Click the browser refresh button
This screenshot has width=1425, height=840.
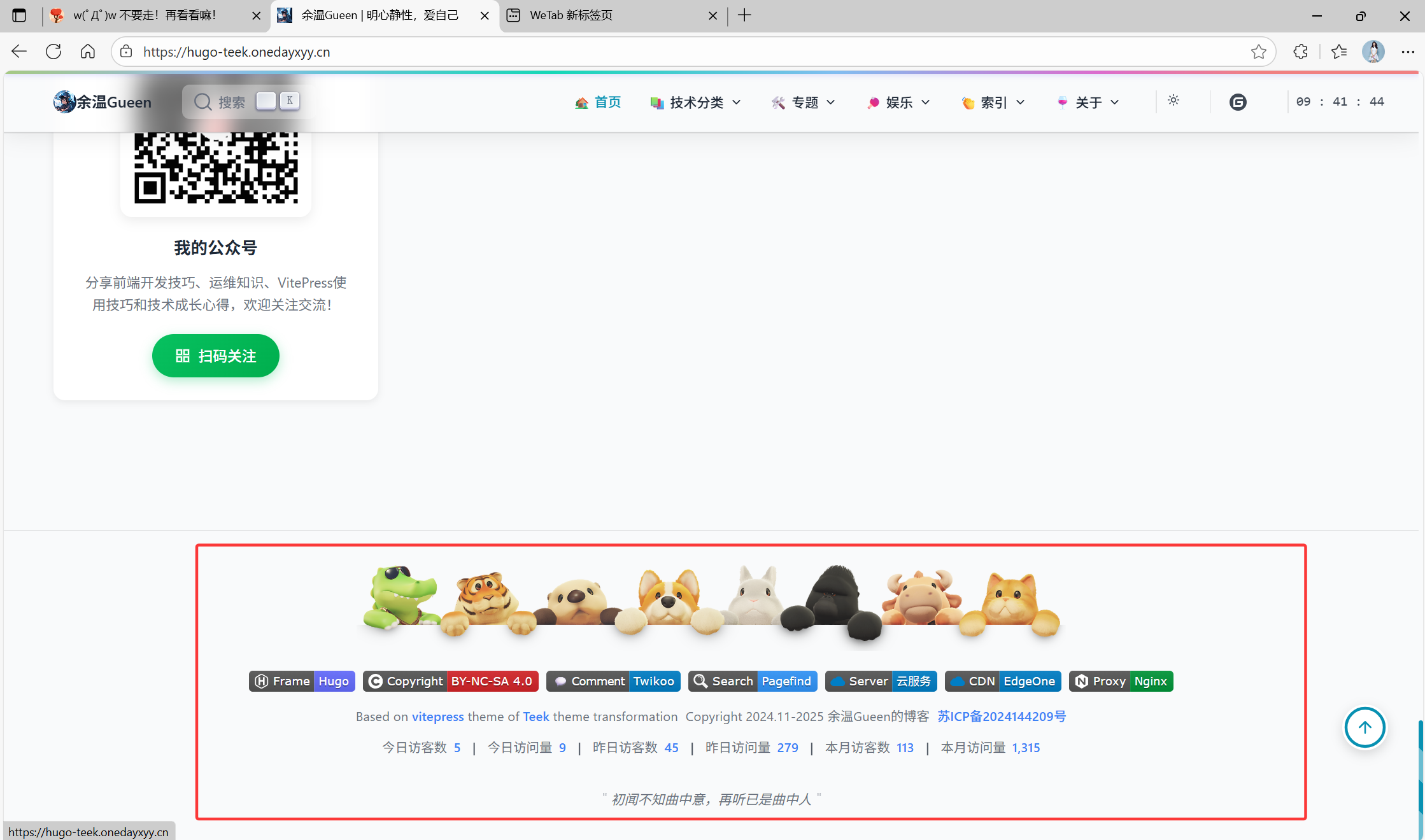coord(53,52)
